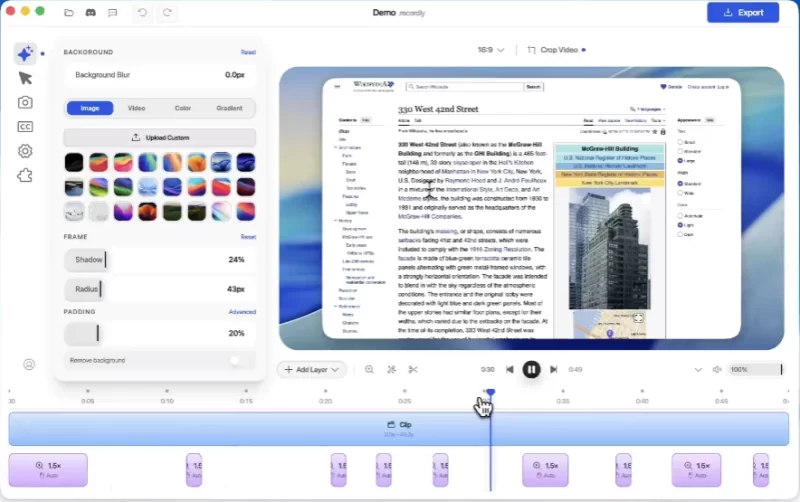Open the 16:9 aspect ratio dropdown
Screen dimensions: 800x502
coord(491,50)
